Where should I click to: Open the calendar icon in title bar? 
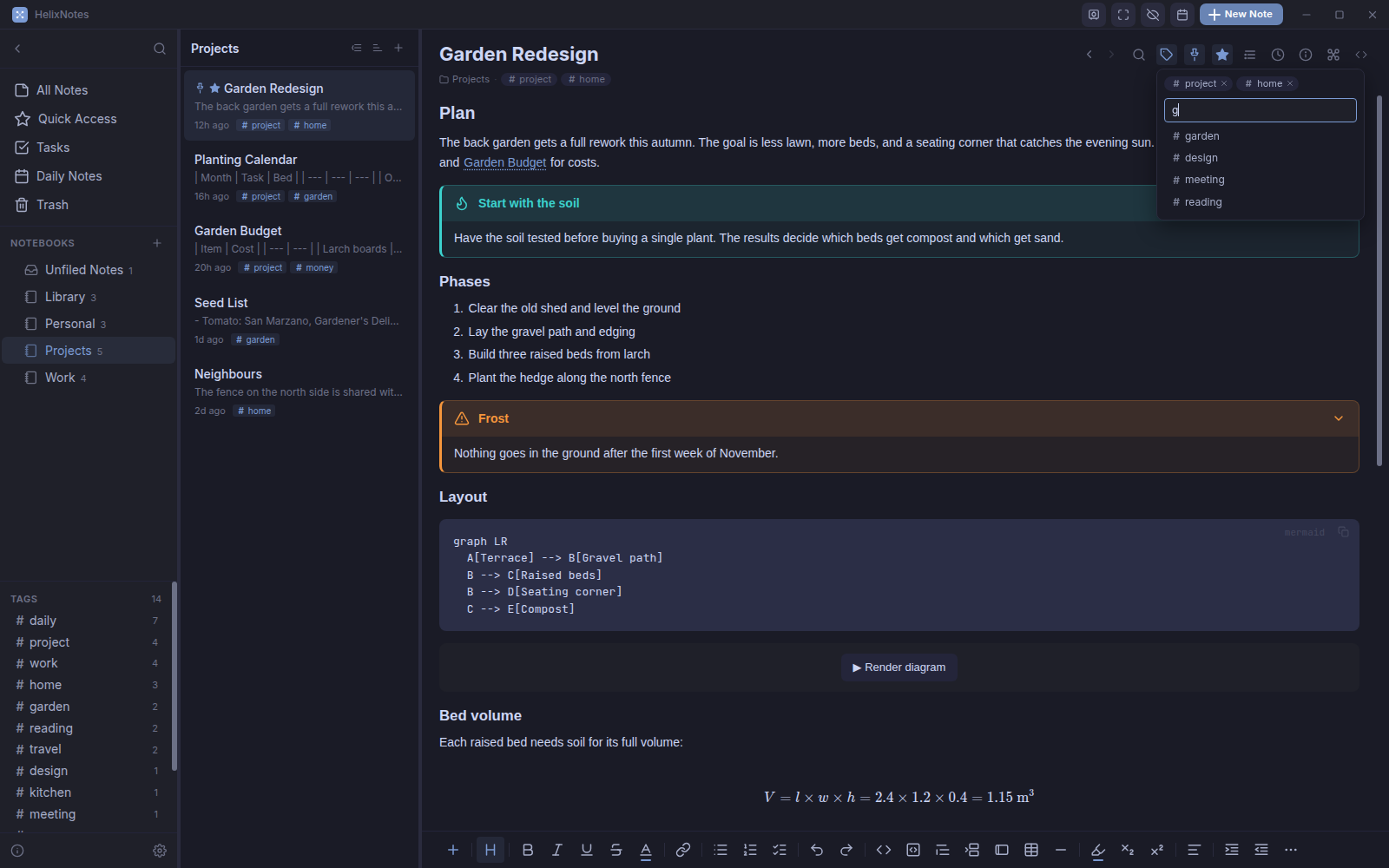(1182, 15)
